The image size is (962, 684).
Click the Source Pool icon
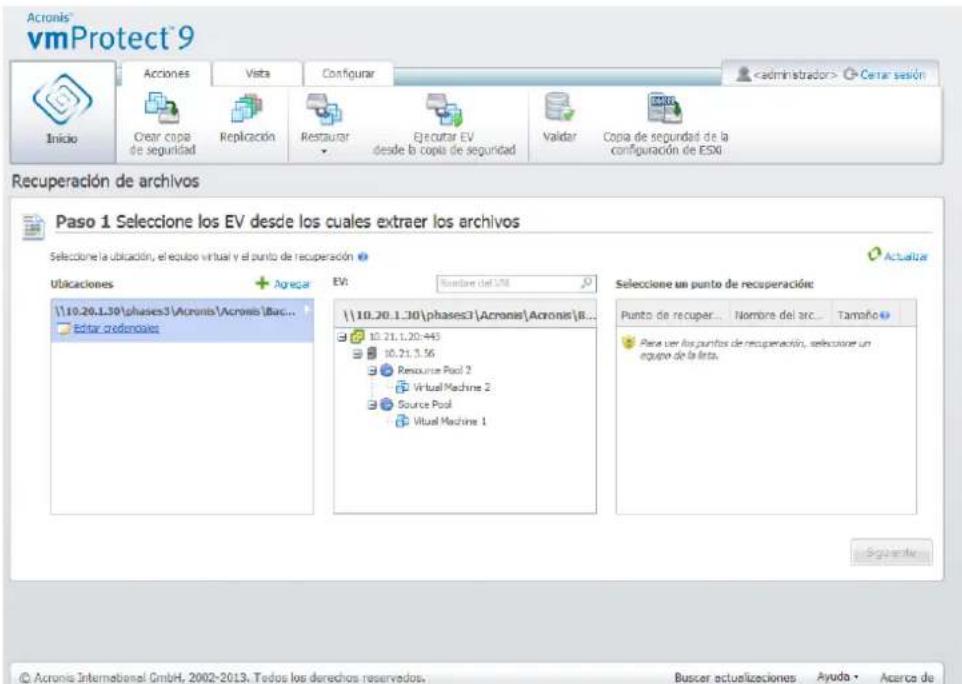click(387, 404)
